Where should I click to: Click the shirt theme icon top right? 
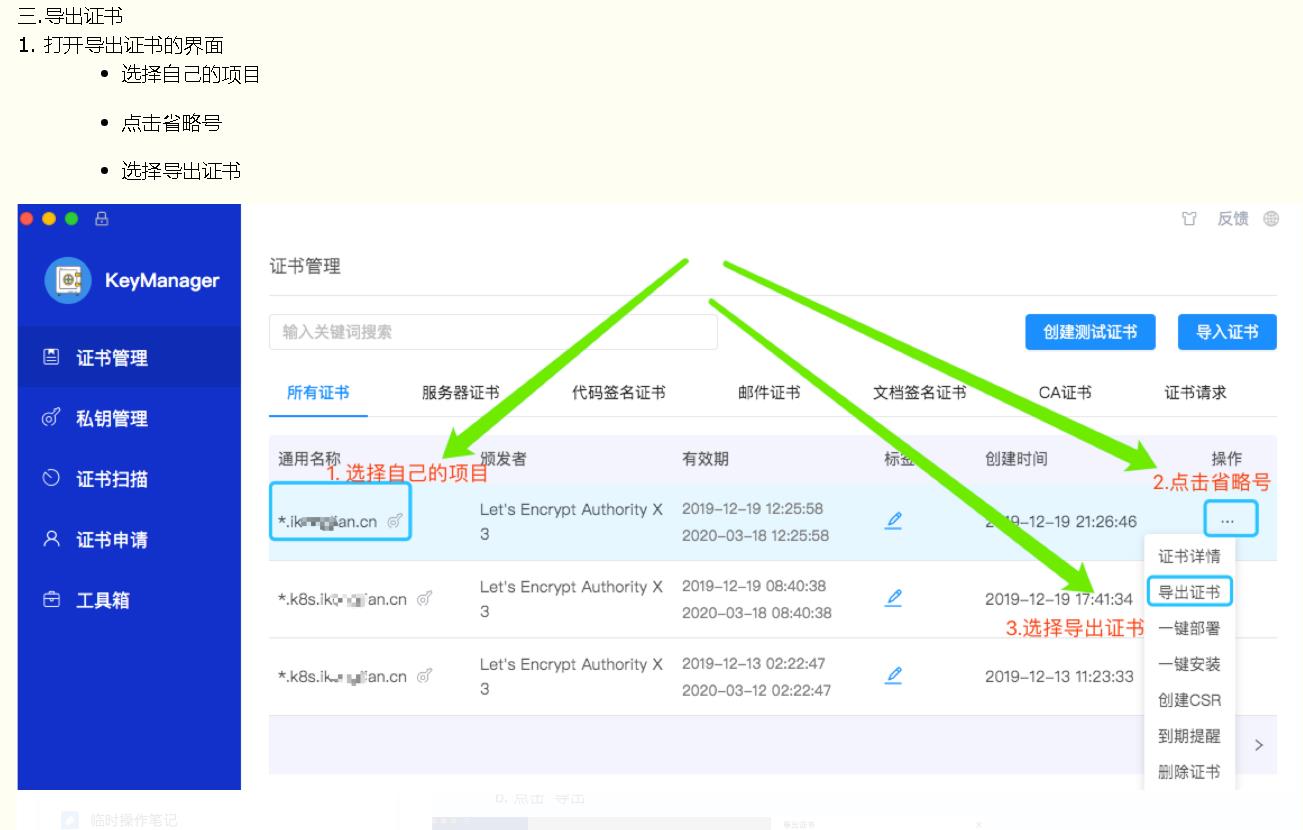1191,219
